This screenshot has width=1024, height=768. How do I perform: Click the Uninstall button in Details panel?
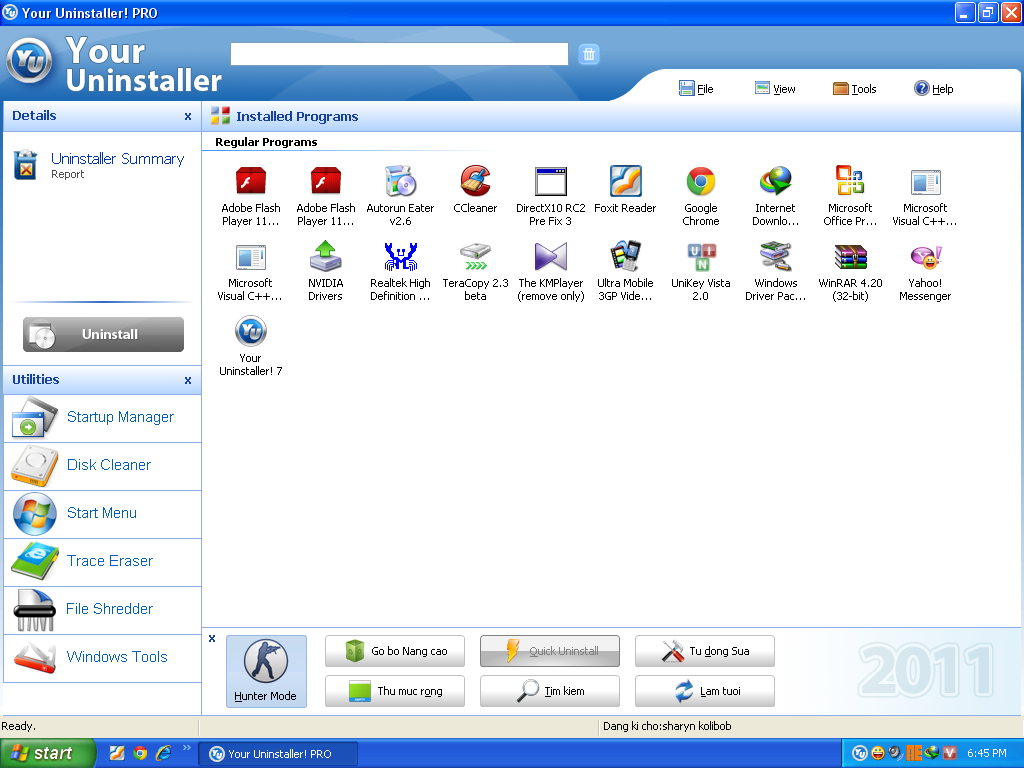[x=103, y=334]
